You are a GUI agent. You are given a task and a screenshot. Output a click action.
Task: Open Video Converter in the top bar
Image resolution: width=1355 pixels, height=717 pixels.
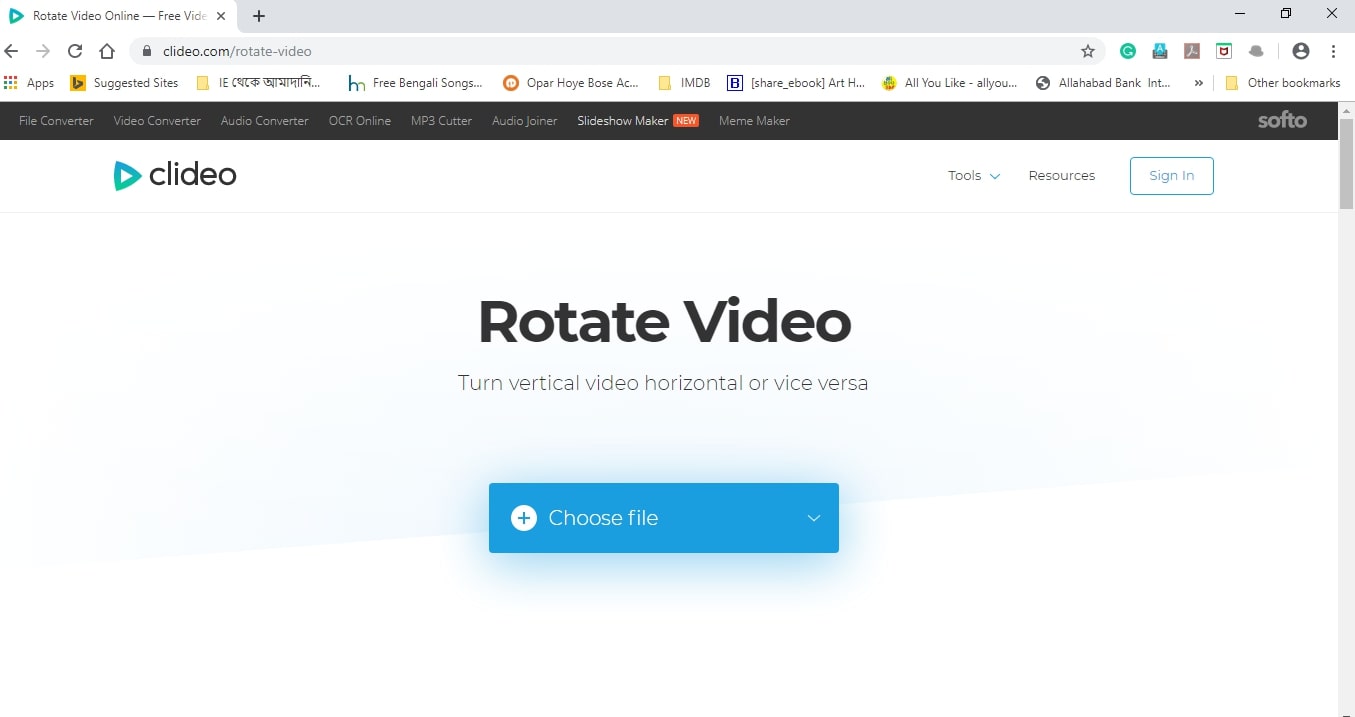tap(157, 120)
